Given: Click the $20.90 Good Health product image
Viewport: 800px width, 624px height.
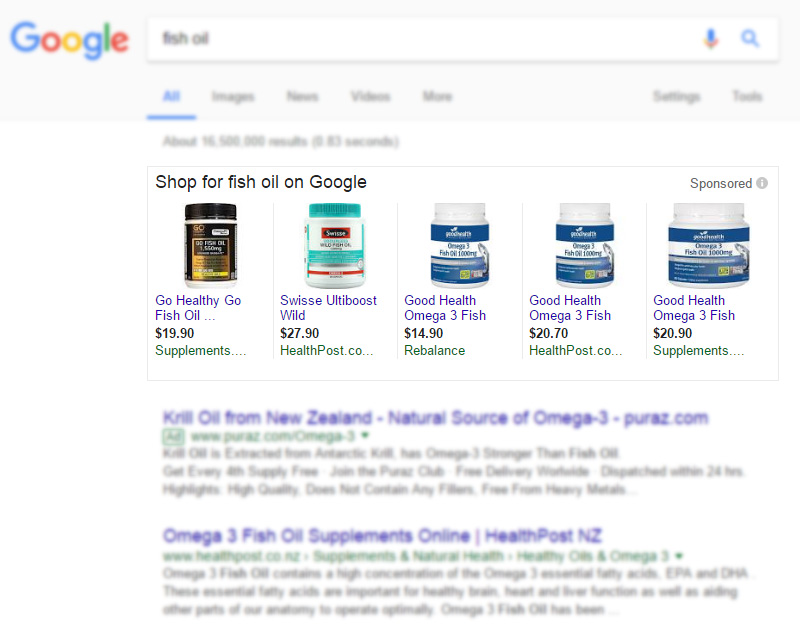Looking at the screenshot, I should [x=709, y=246].
